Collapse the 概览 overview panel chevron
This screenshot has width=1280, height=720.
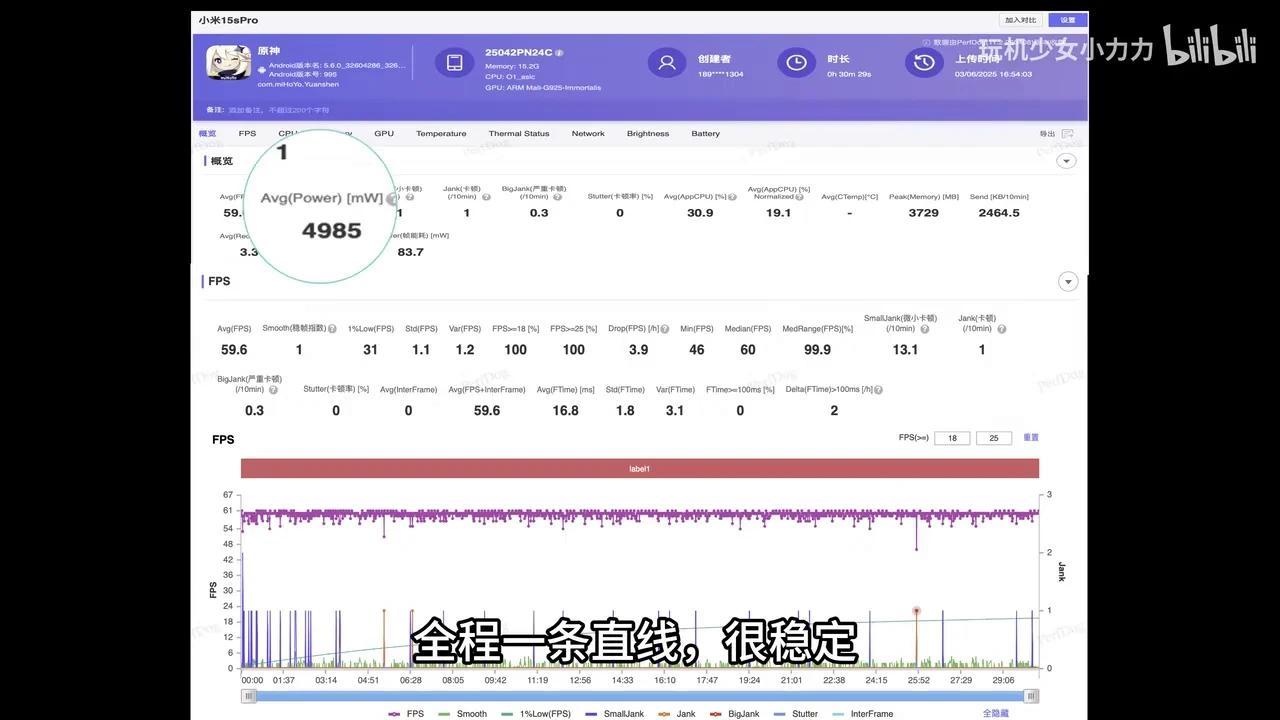pyautogui.click(x=1067, y=160)
